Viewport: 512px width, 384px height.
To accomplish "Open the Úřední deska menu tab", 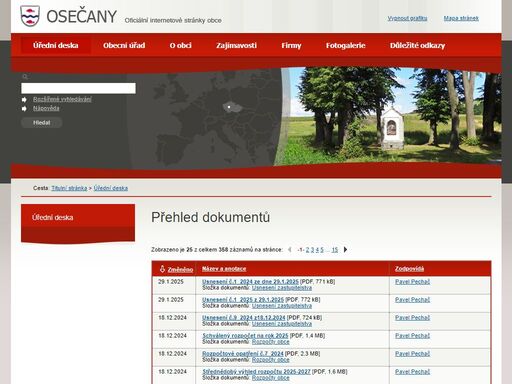I will [56, 45].
